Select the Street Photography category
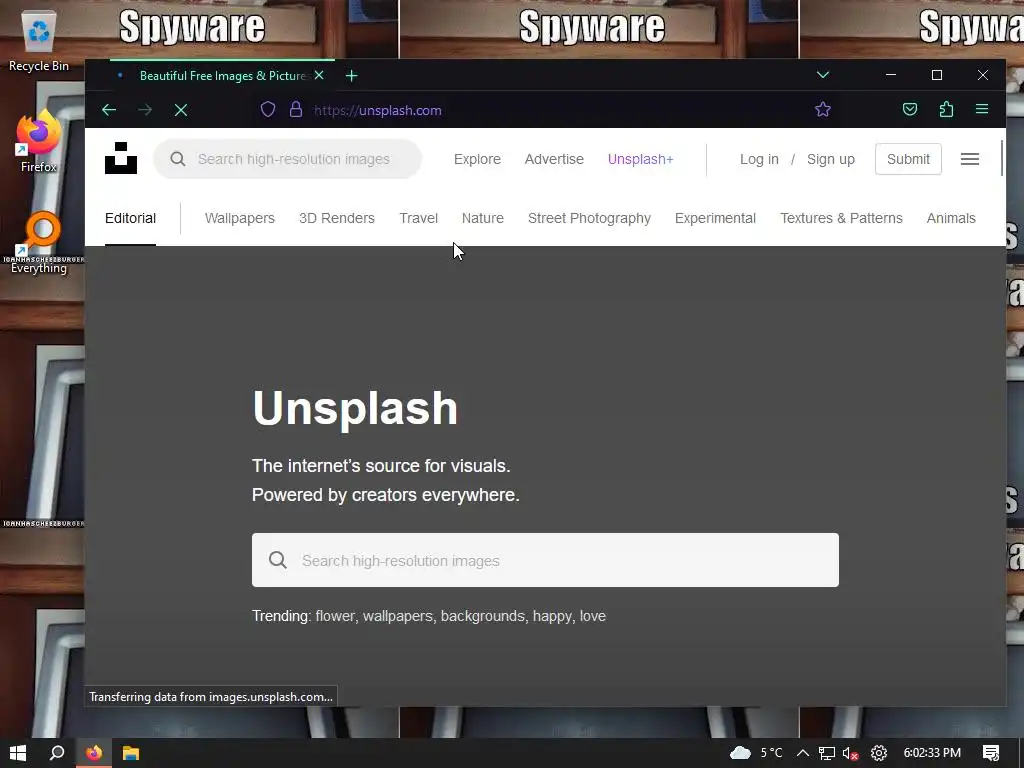The image size is (1024, 768). point(589,218)
